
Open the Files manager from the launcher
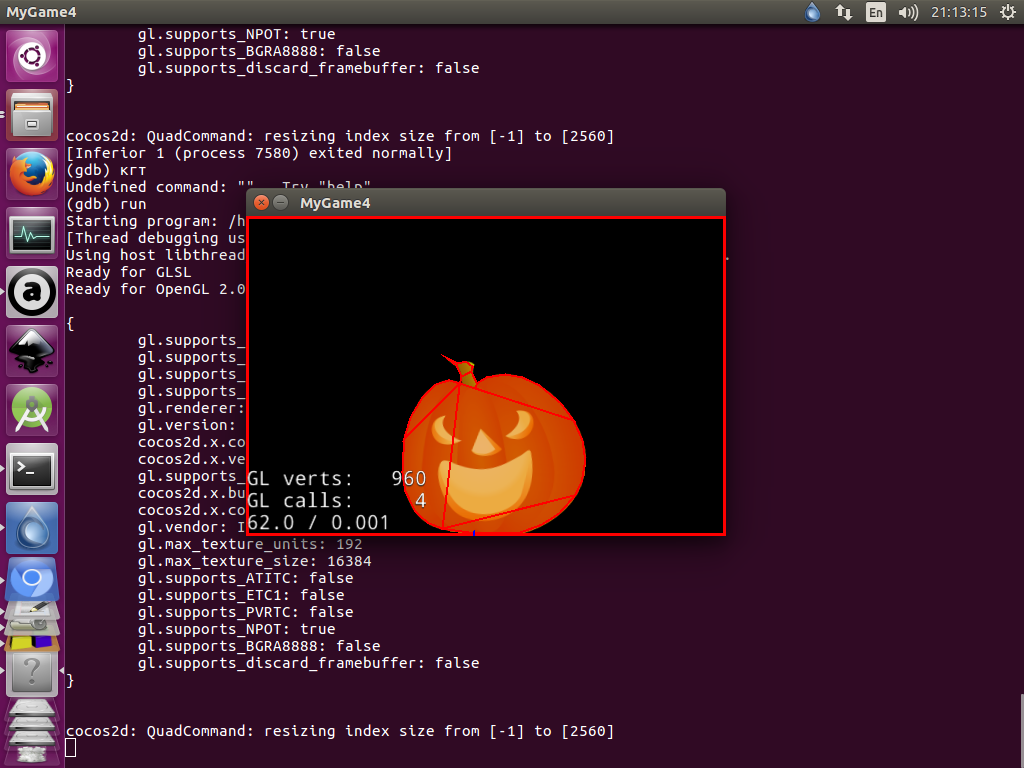click(32, 115)
